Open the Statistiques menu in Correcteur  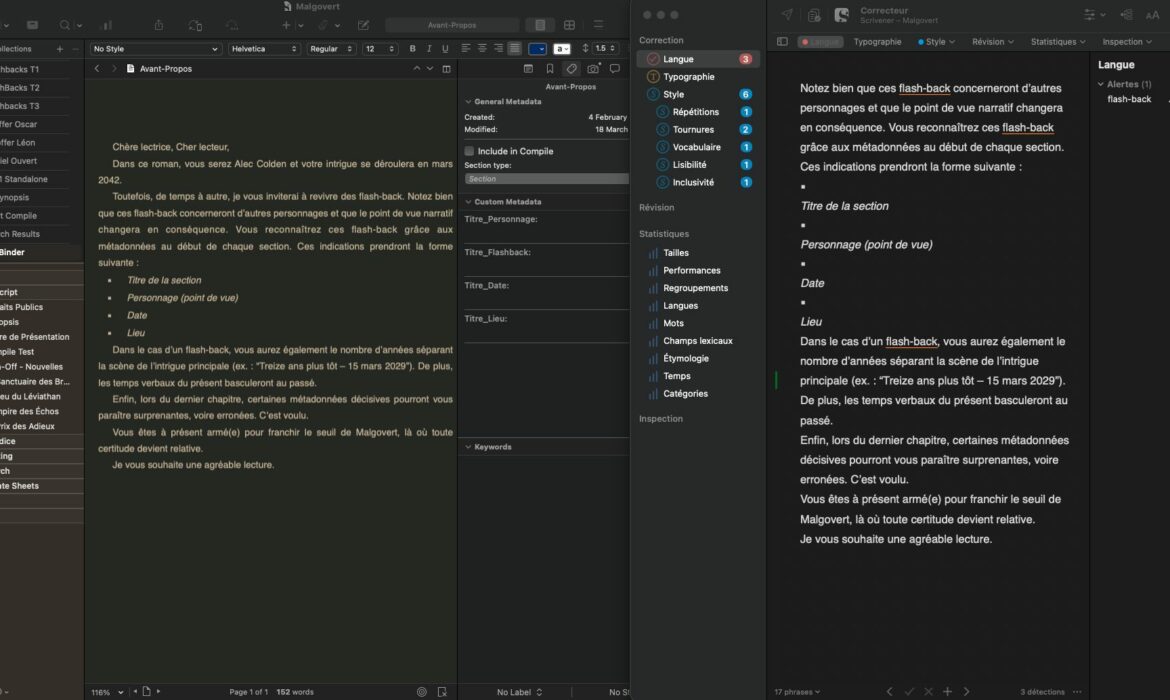[1056, 42]
